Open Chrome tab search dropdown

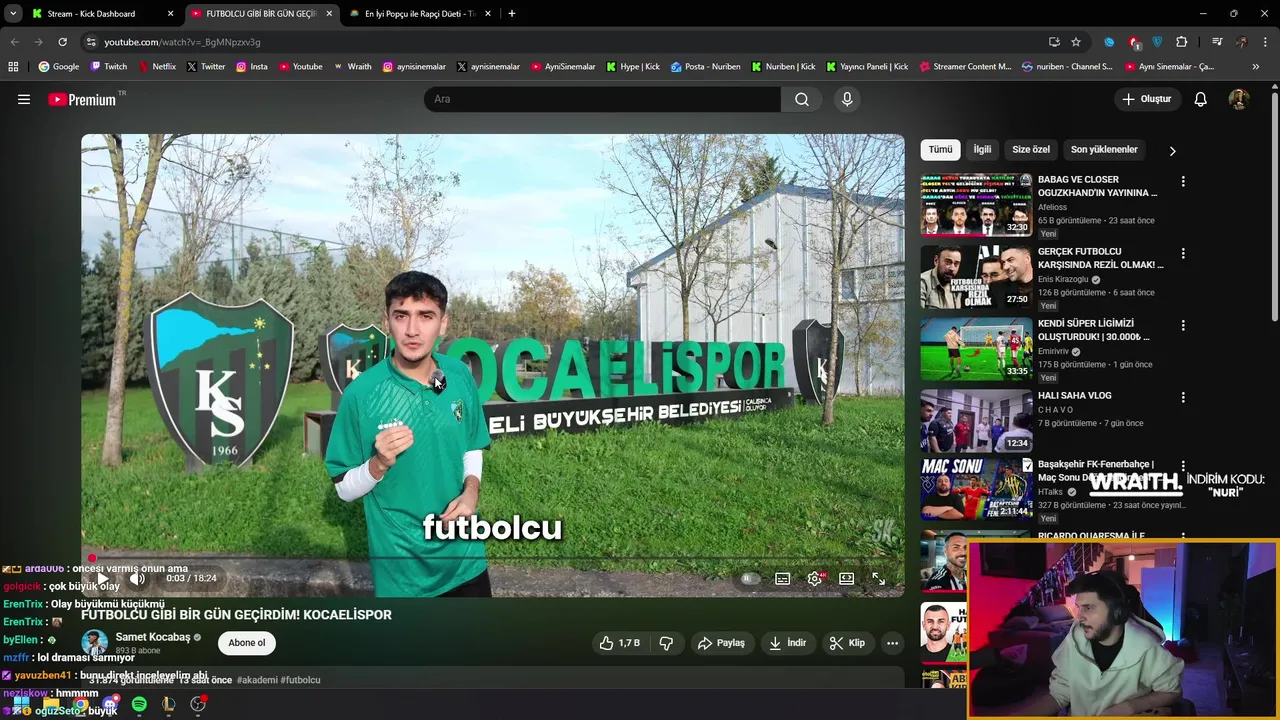pos(13,14)
